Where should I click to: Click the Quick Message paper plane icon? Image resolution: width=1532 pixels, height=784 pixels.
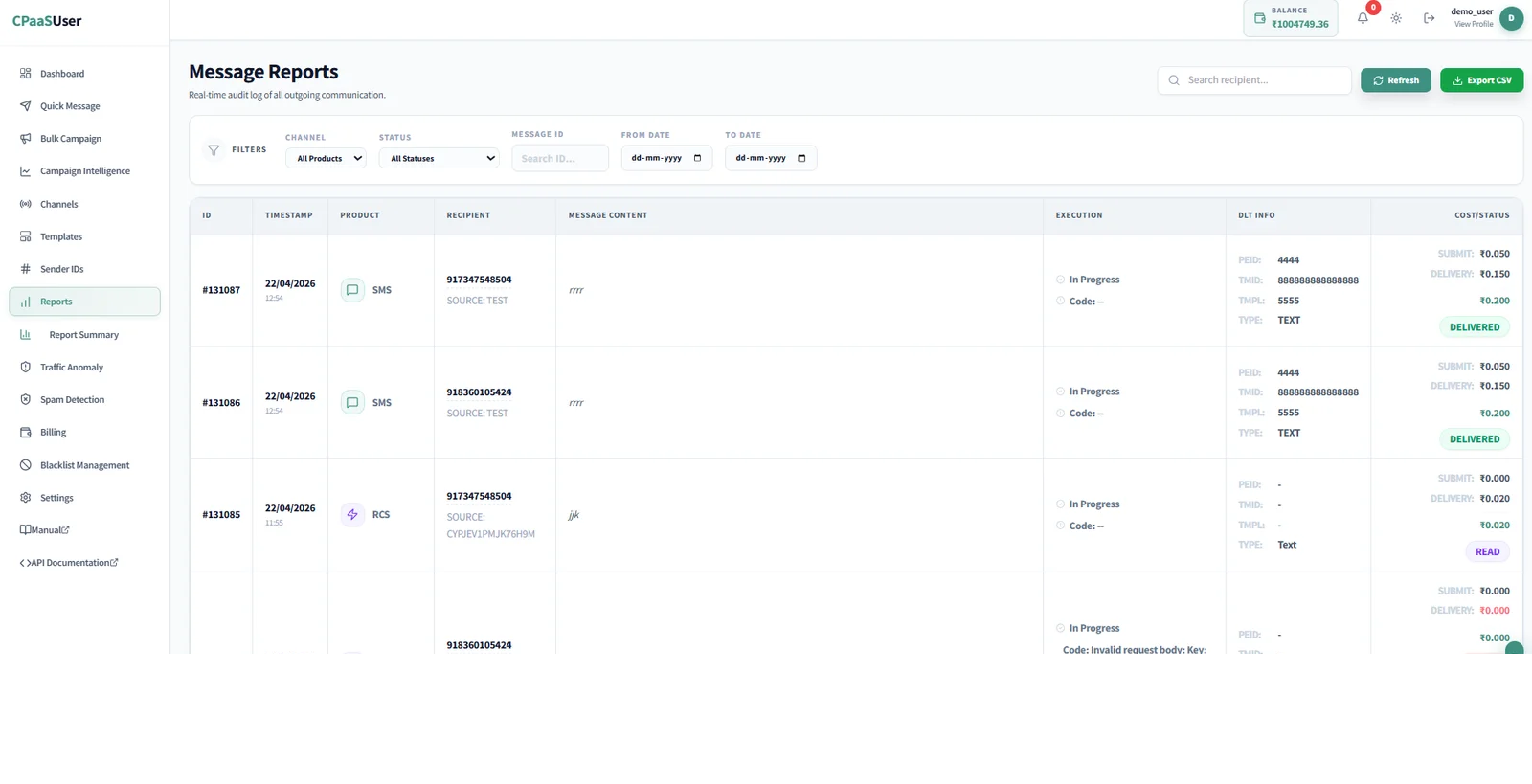pyautogui.click(x=26, y=106)
